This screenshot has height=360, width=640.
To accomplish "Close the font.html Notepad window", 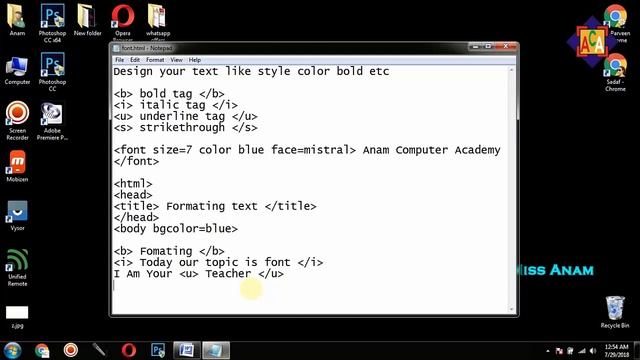I will [x=506, y=47].
